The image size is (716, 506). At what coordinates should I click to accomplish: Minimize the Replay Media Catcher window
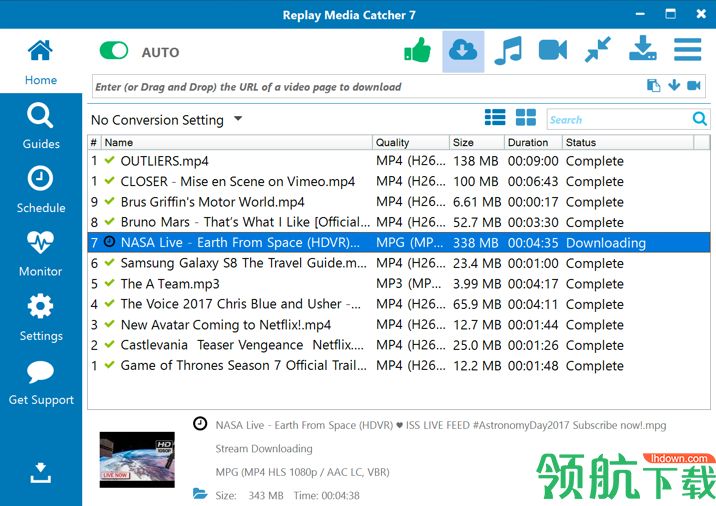tap(640, 14)
